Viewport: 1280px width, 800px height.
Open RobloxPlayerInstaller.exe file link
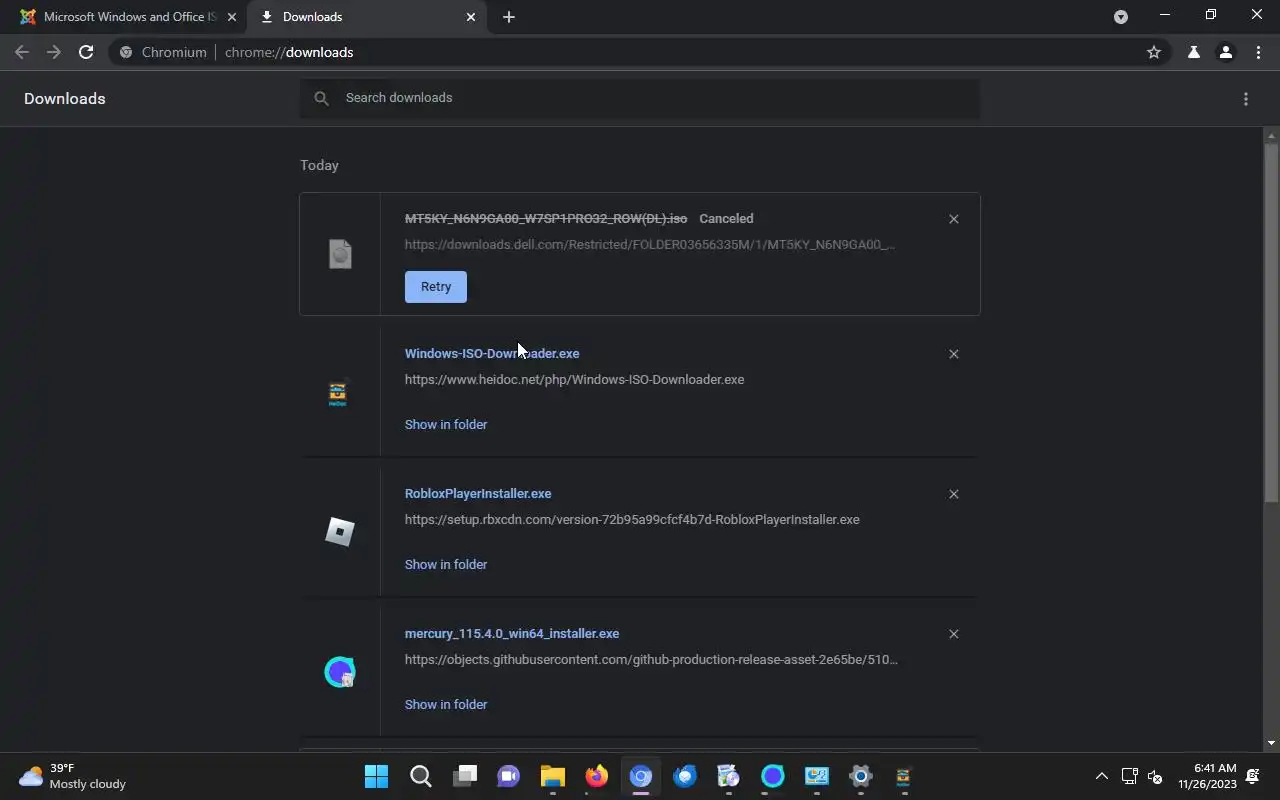478,494
